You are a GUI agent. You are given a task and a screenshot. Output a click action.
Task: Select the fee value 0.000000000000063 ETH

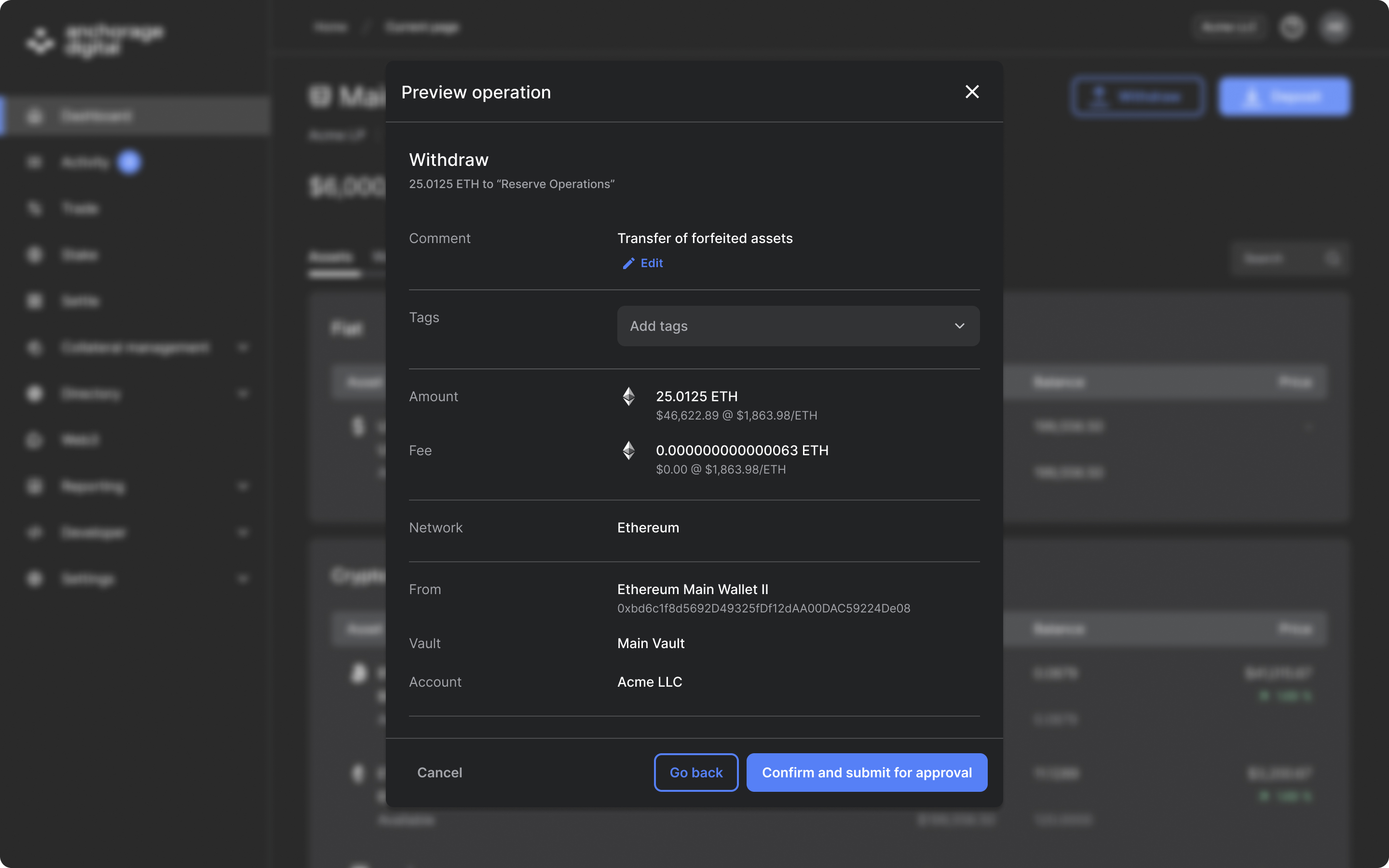[742, 450]
